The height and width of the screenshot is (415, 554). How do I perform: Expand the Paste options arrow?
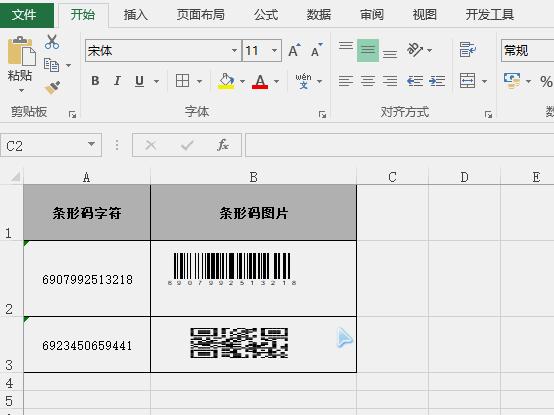click(21, 90)
